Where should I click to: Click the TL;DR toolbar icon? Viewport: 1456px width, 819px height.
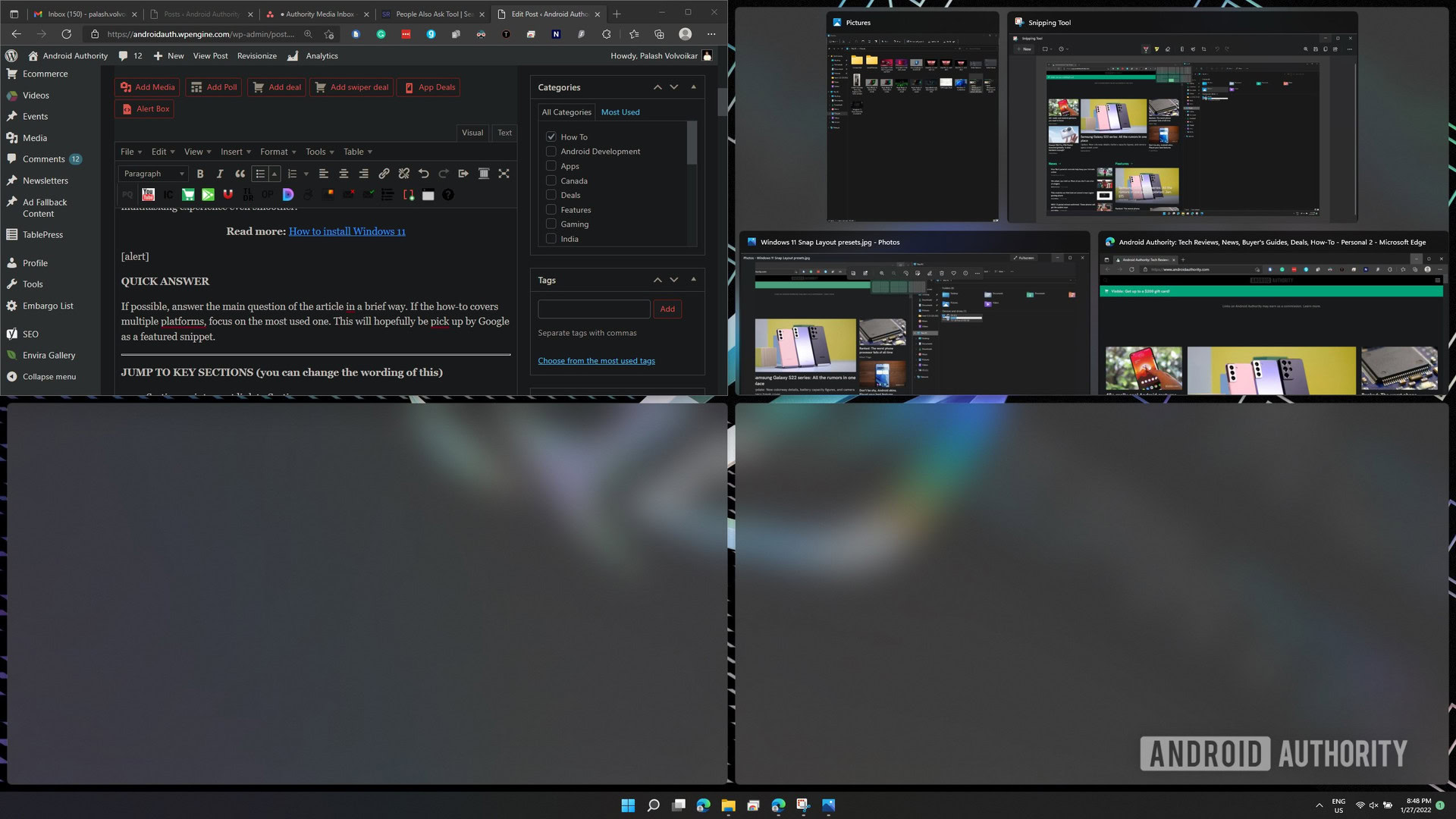(x=248, y=195)
